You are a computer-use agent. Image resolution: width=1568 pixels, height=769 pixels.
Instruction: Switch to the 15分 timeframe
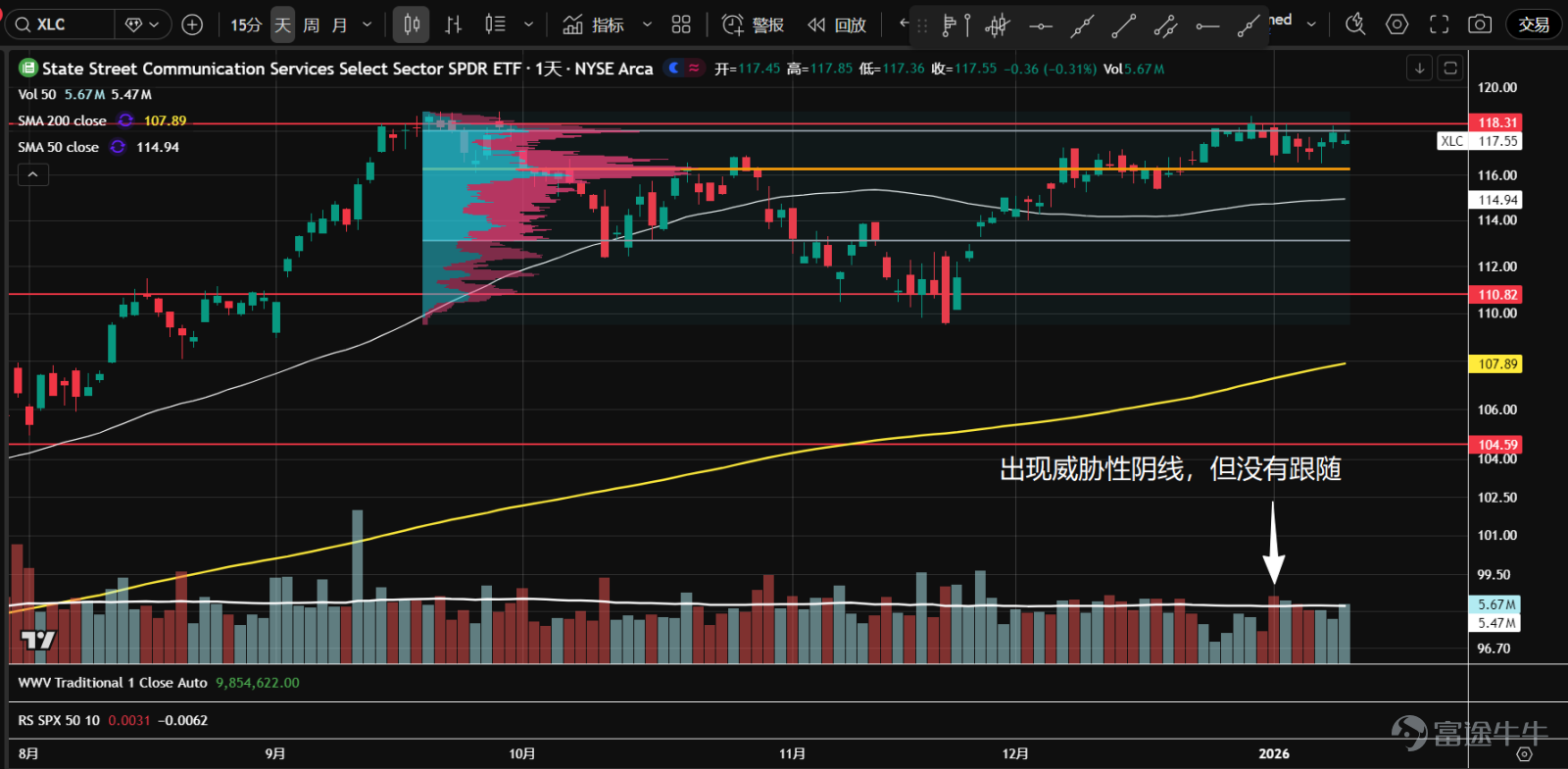pyautogui.click(x=246, y=24)
